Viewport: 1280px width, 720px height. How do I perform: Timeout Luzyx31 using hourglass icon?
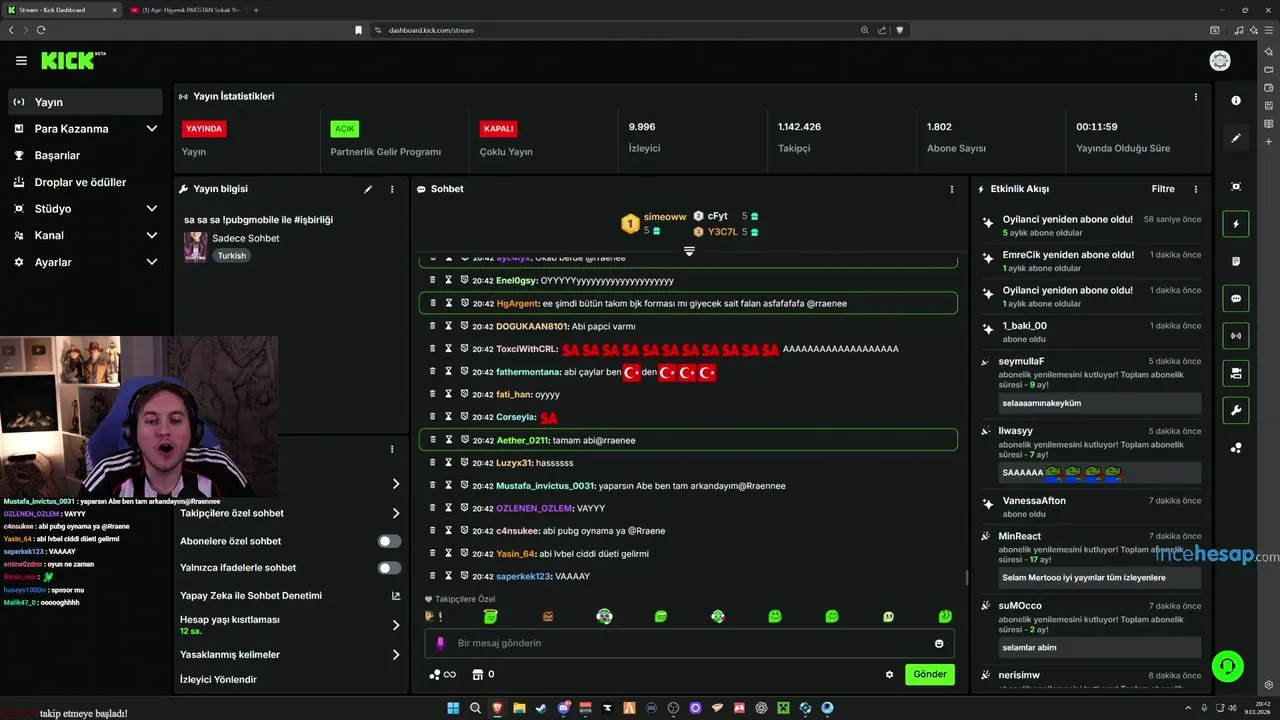click(x=449, y=463)
